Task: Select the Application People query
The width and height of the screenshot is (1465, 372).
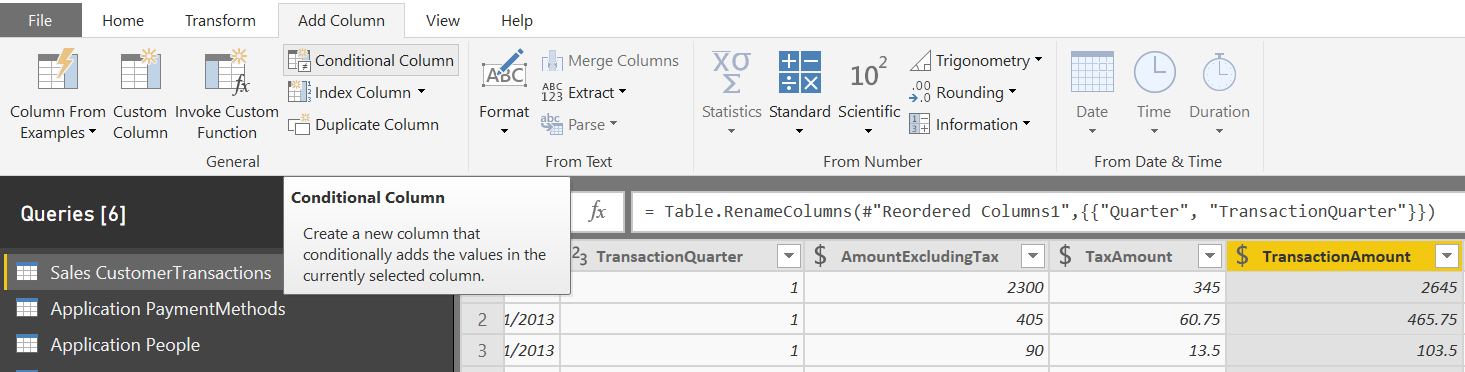Action: coord(125,345)
